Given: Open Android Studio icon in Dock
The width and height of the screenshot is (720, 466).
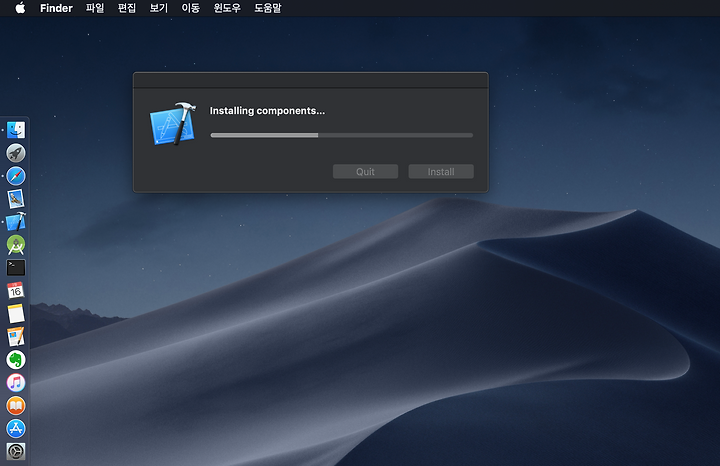Looking at the screenshot, I should [16, 245].
